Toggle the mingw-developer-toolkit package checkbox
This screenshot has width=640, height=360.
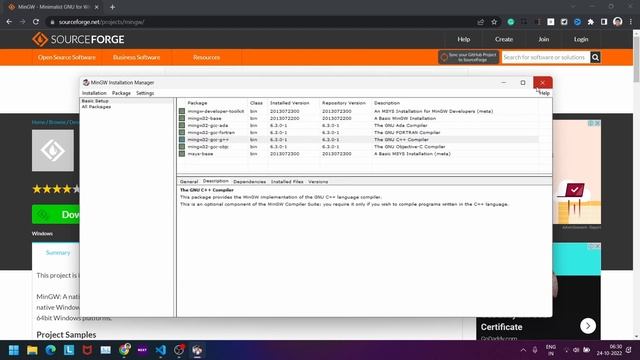tap(182, 111)
